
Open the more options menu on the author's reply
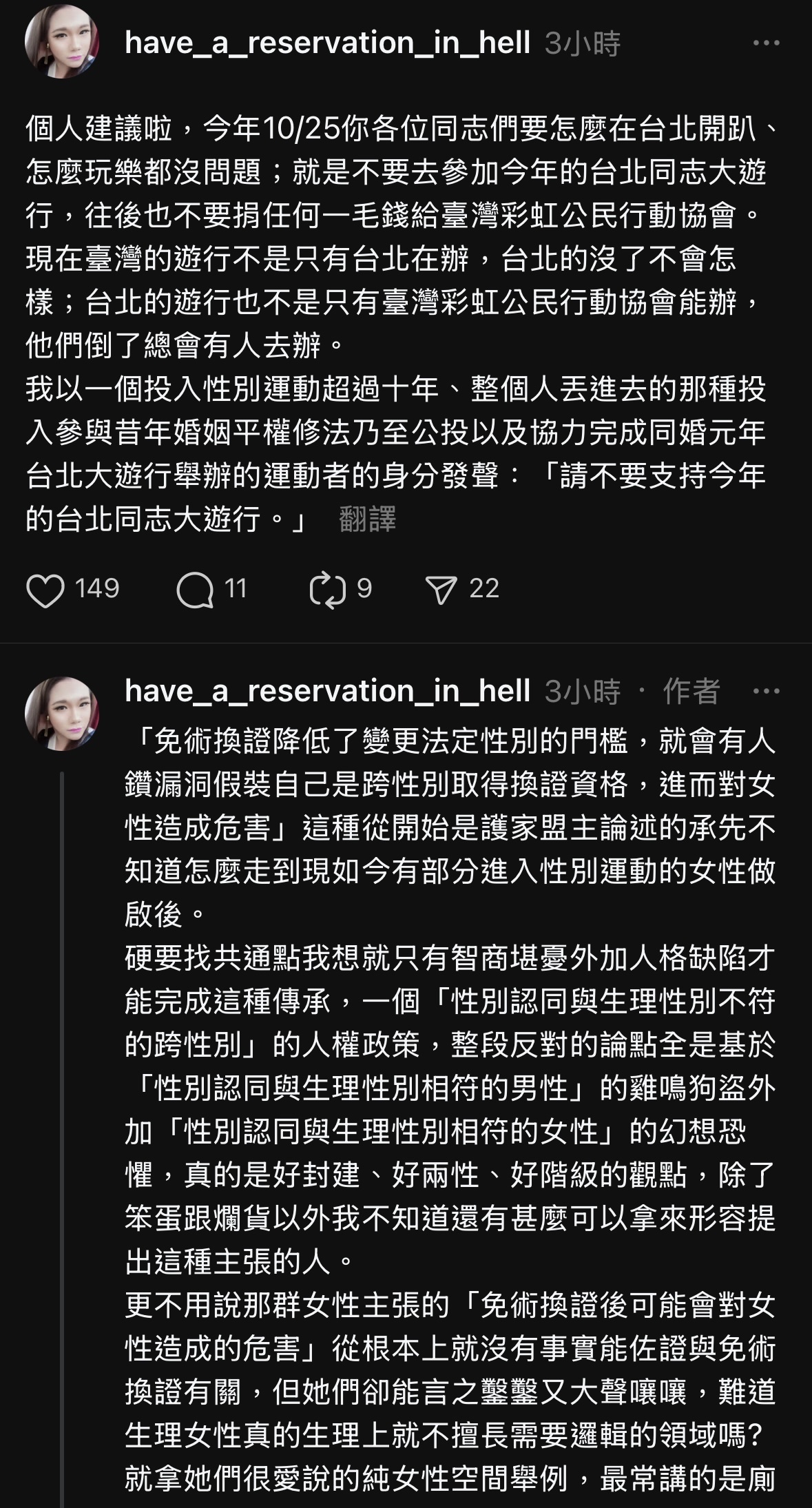point(766,691)
